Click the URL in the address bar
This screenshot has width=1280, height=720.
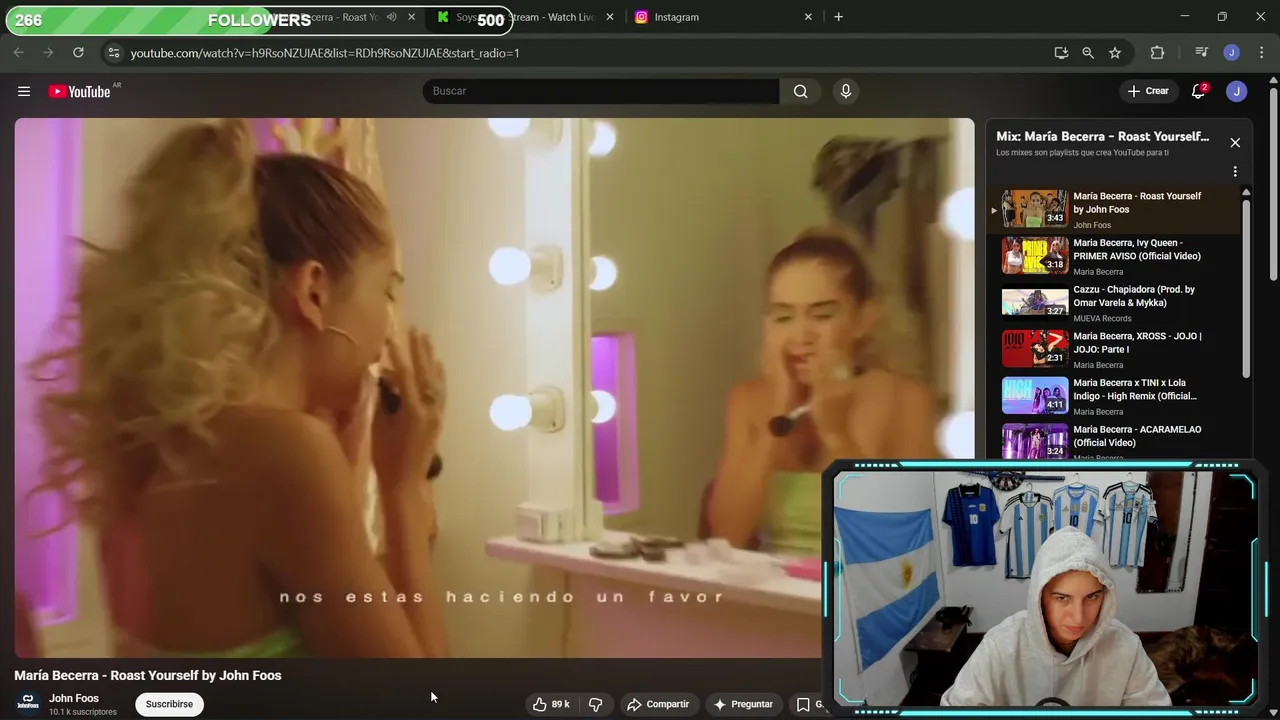(x=325, y=53)
